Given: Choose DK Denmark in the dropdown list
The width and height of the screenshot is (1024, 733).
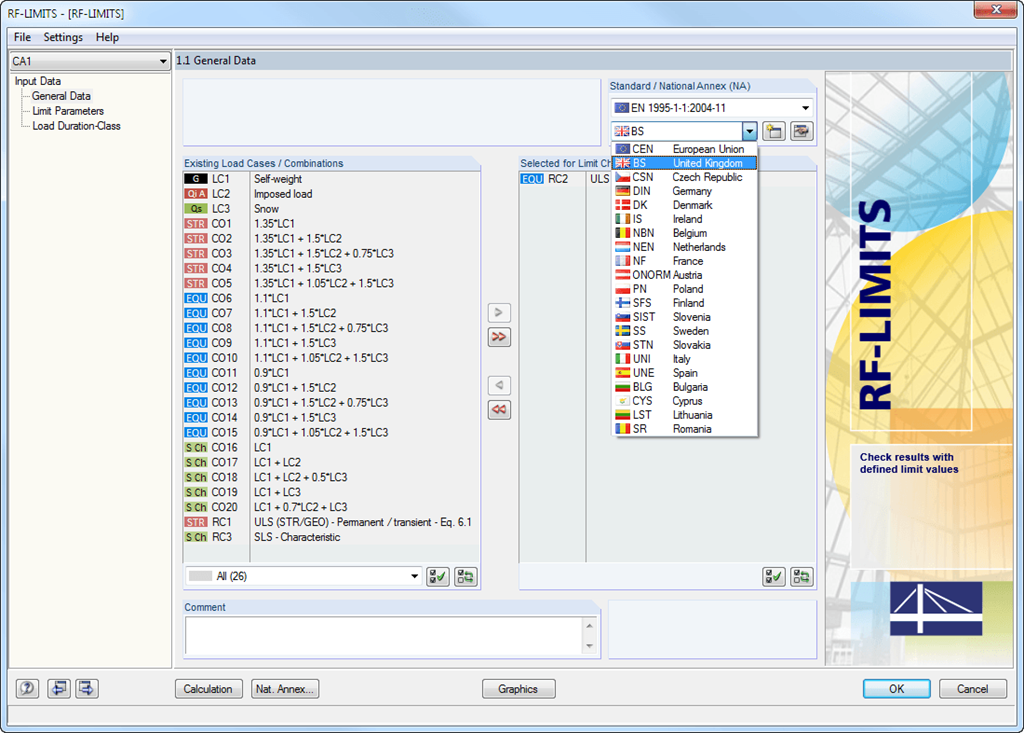Looking at the screenshot, I should pyautogui.click(x=684, y=205).
